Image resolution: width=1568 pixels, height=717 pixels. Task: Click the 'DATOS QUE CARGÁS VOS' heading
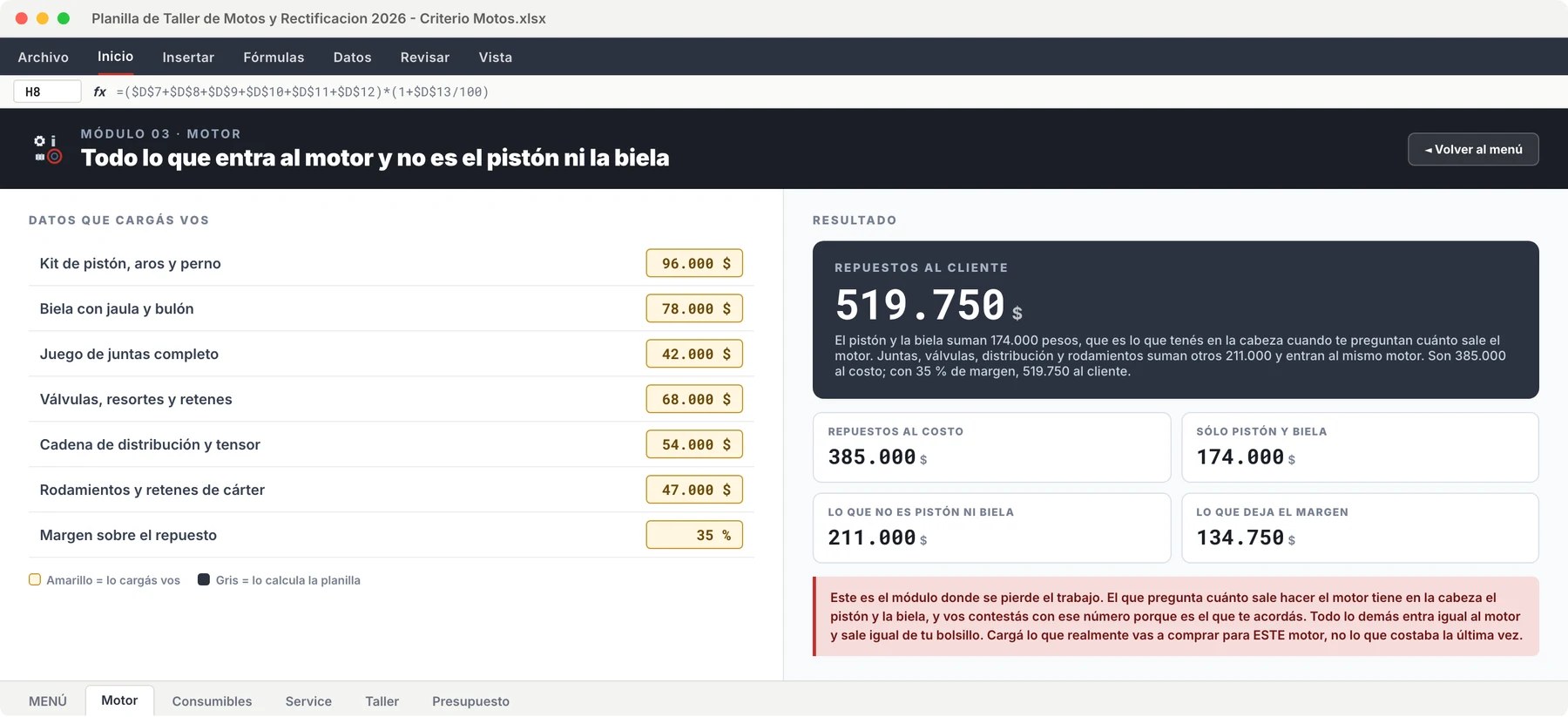pyautogui.click(x=119, y=220)
